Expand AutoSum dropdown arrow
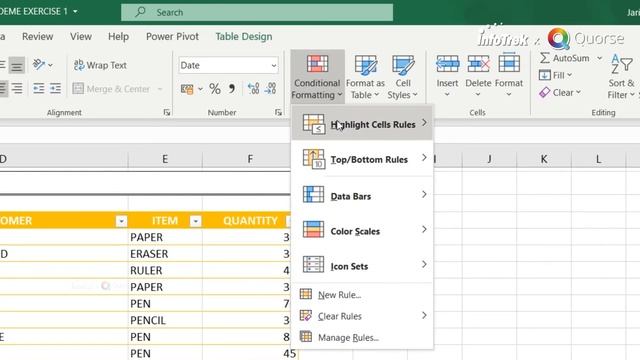Viewport: 640px width, 360px height. pos(599,58)
